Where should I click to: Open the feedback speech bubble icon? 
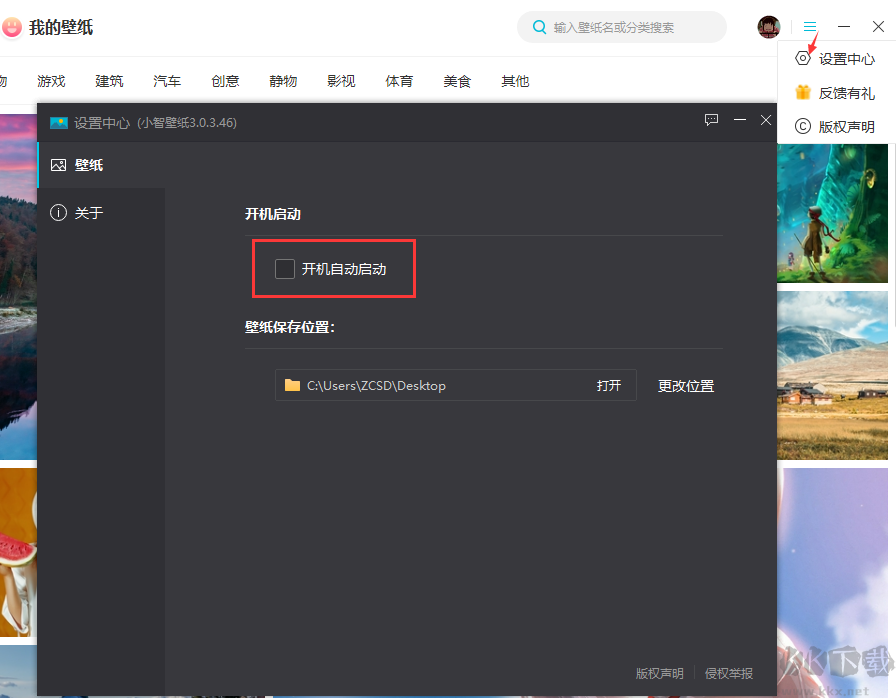pyautogui.click(x=711, y=120)
